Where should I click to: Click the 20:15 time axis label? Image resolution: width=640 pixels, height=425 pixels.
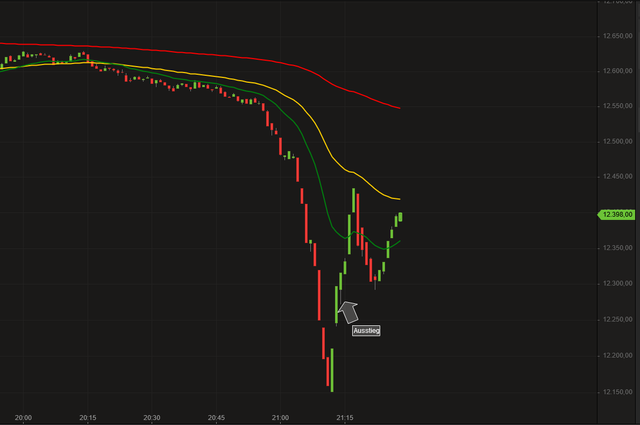88,418
